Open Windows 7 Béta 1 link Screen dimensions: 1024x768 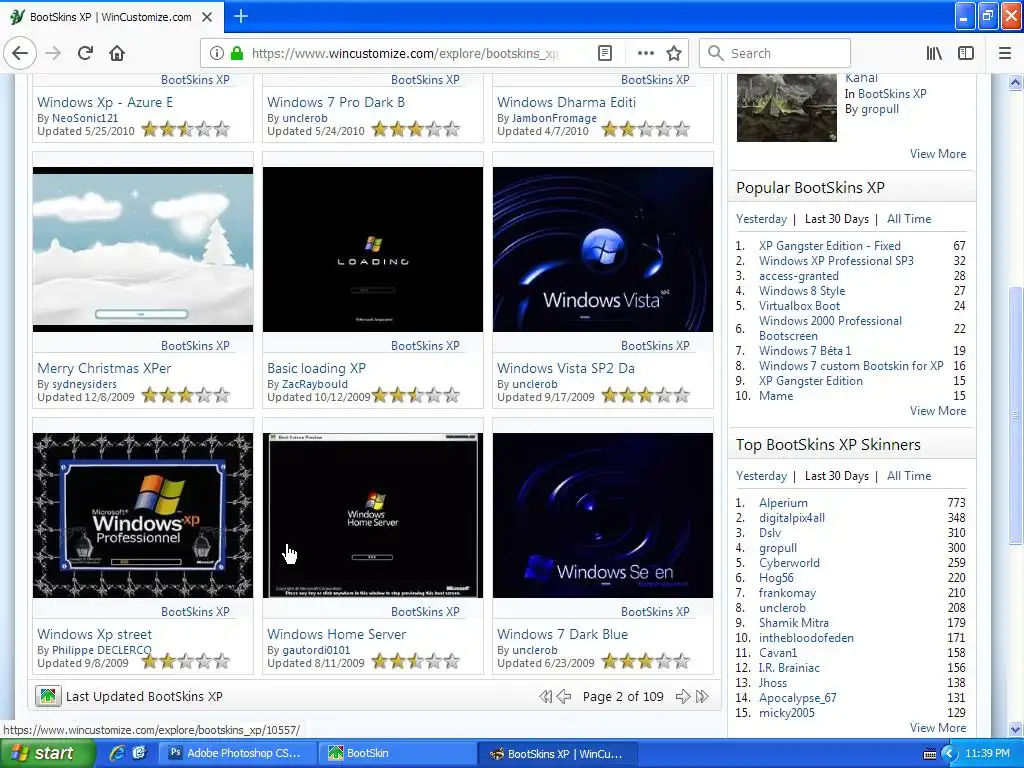(x=805, y=351)
